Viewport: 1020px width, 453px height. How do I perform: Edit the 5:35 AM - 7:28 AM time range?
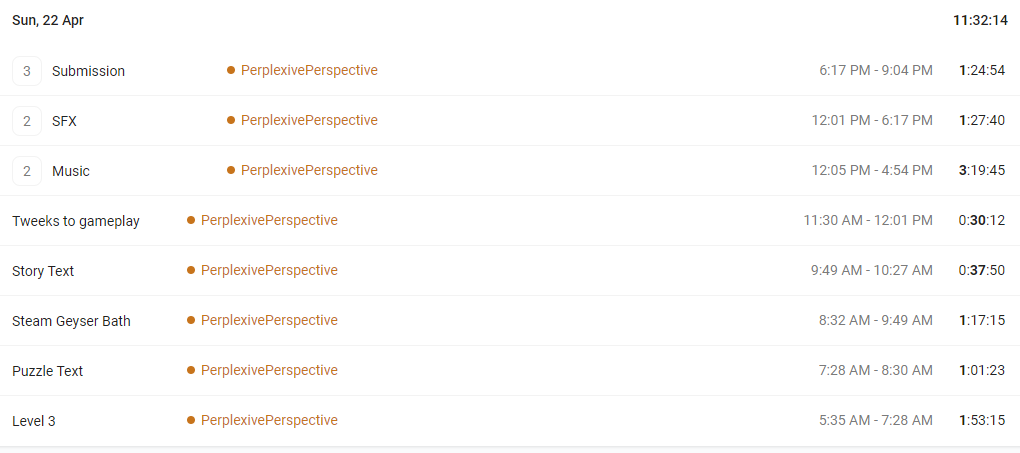pyautogui.click(x=876, y=420)
